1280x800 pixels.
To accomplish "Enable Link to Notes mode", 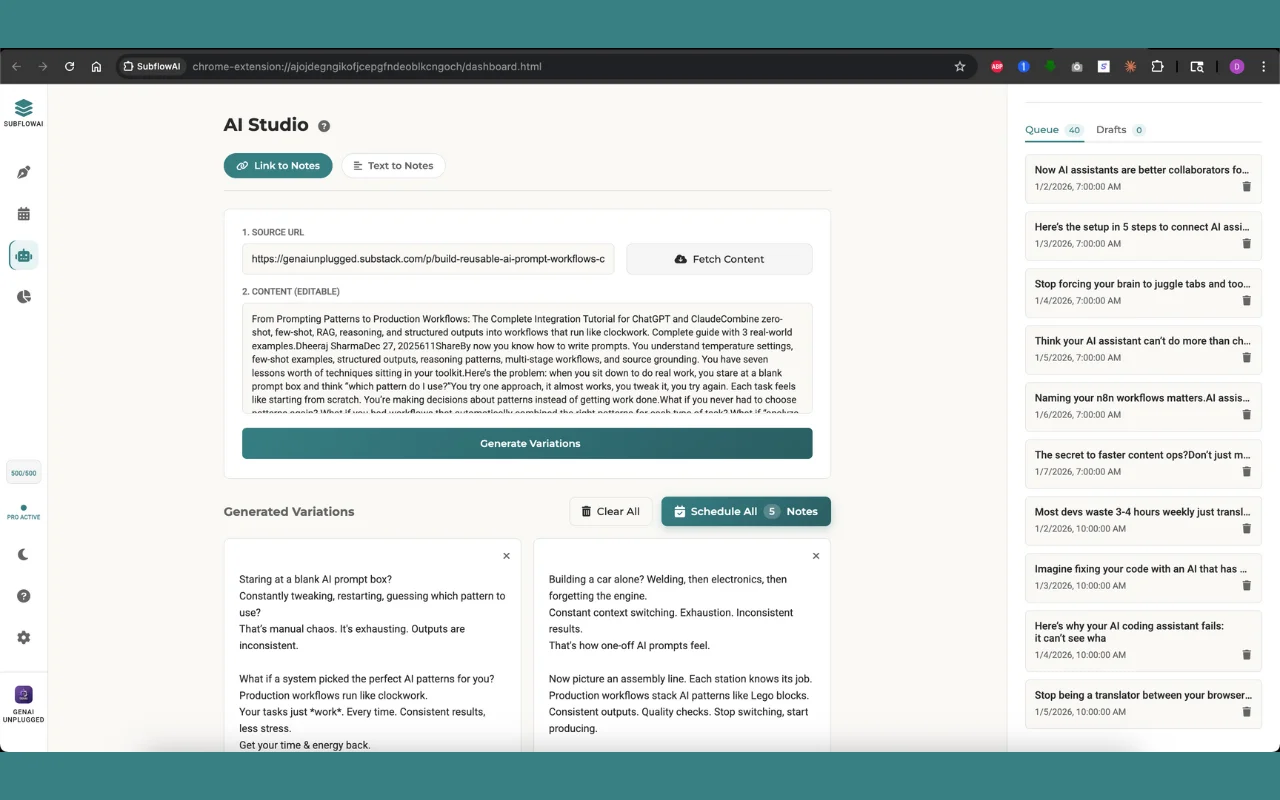I will [278, 165].
